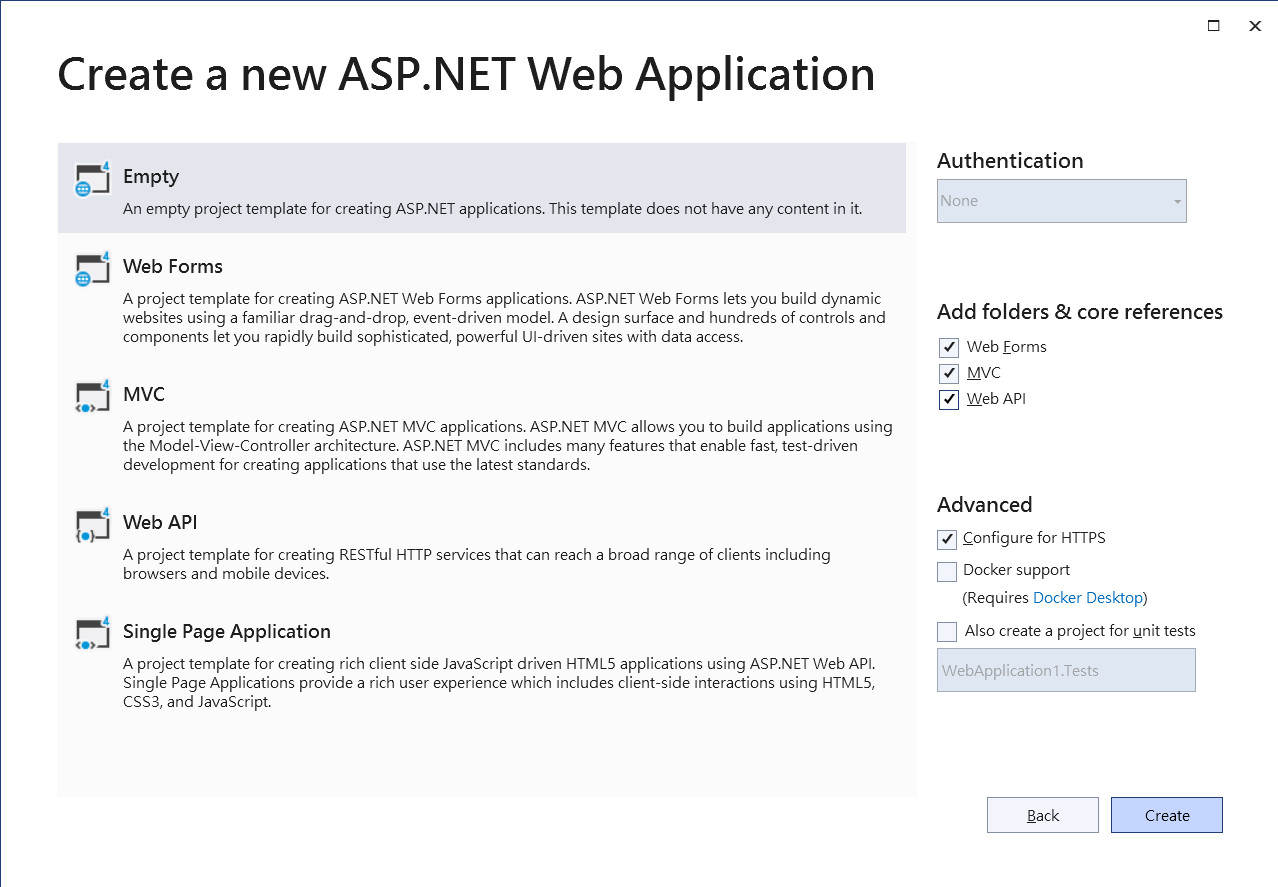Image resolution: width=1278 pixels, height=887 pixels.
Task: Click the MVC template icon
Action: coord(92,397)
